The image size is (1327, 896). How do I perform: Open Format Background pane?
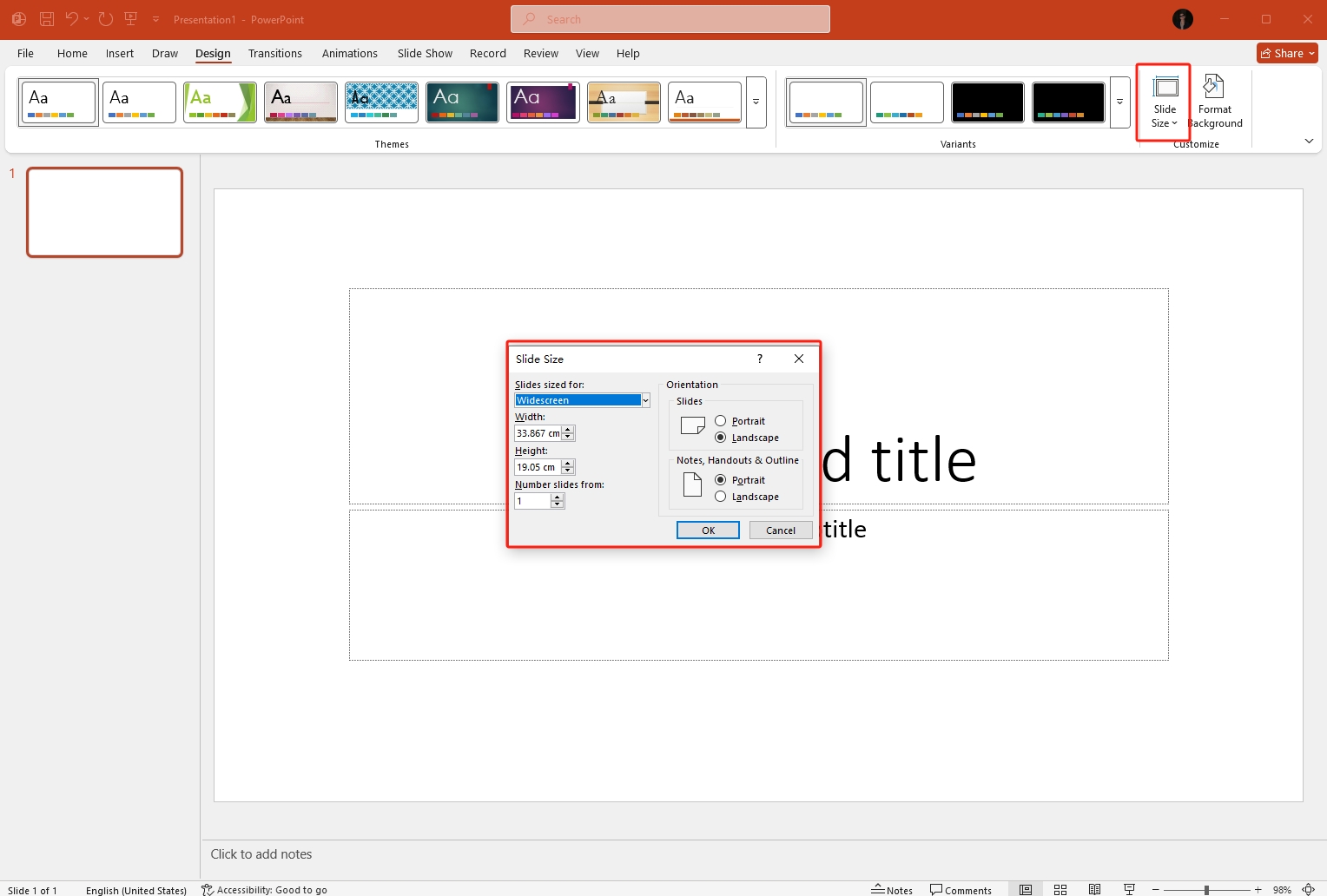(1214, 102)
